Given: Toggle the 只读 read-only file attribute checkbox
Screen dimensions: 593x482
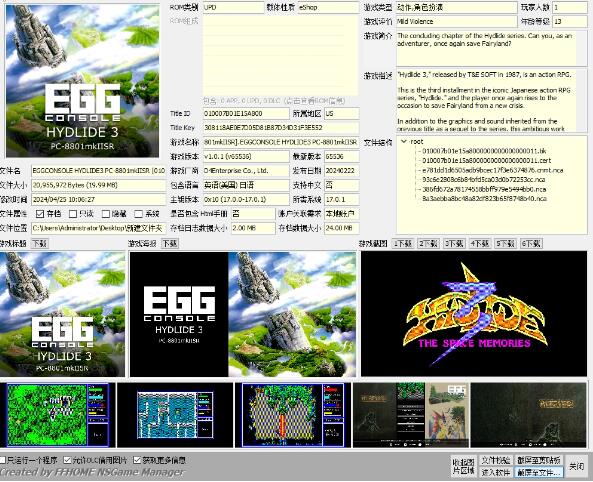Looking at the screenshot, I should pos(73,214).
